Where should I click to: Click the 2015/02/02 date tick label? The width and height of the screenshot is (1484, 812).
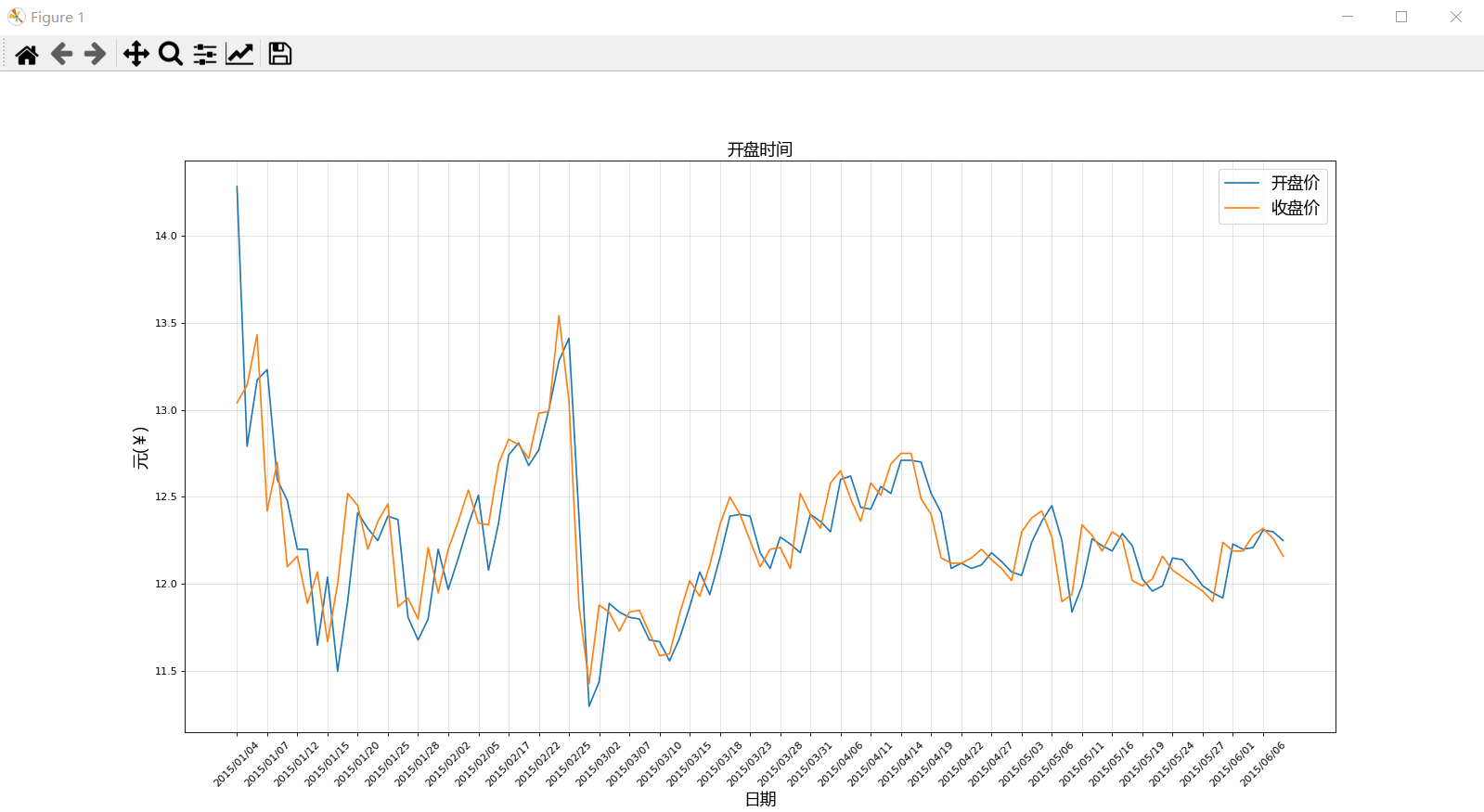tap(447, 765)
